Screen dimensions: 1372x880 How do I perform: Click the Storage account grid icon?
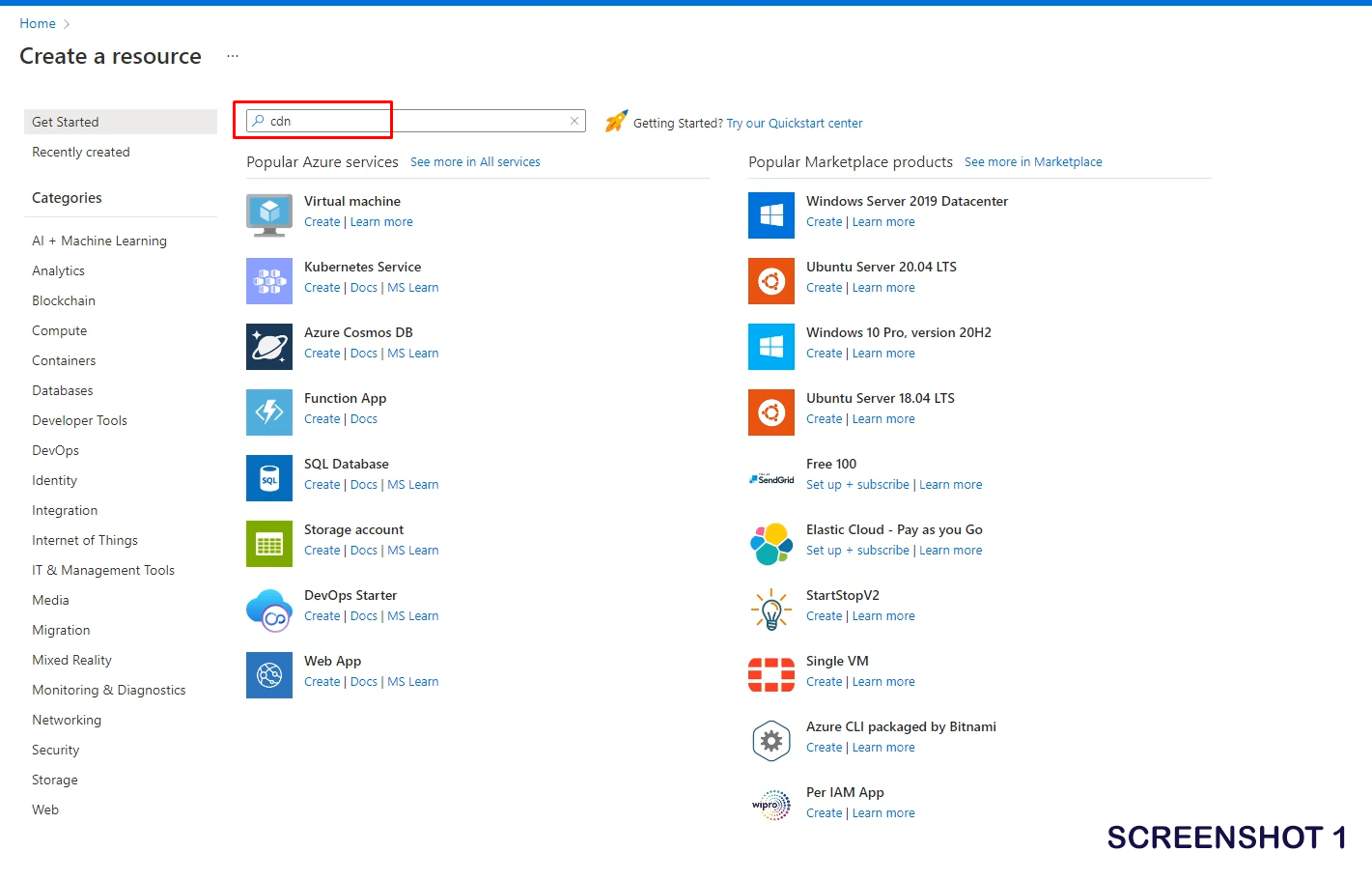(x=269, y=544)
